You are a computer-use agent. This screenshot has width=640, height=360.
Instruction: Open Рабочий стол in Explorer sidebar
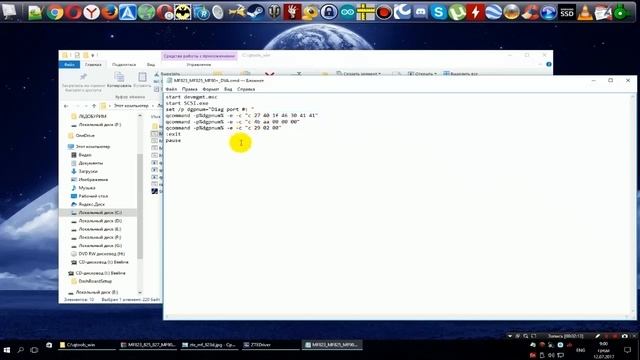click(93, 196)
